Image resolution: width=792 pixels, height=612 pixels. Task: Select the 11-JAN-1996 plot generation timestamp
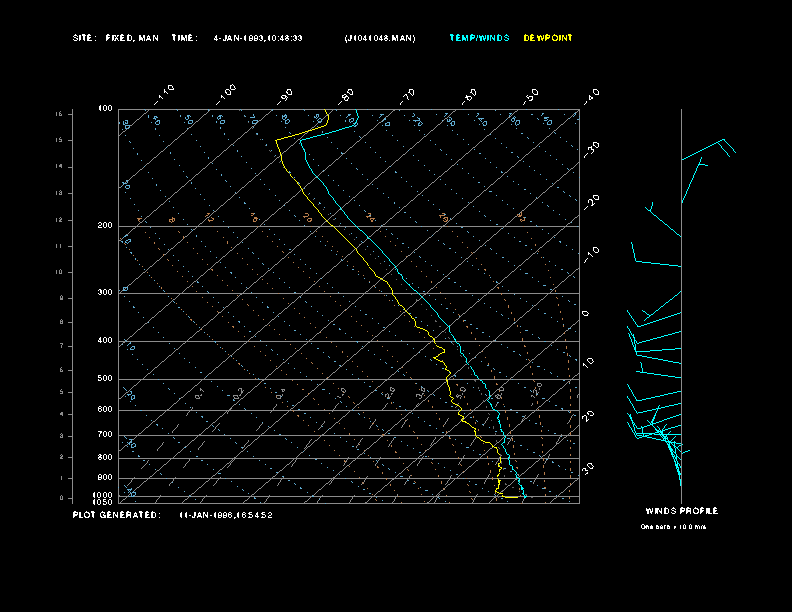[226, 515]
